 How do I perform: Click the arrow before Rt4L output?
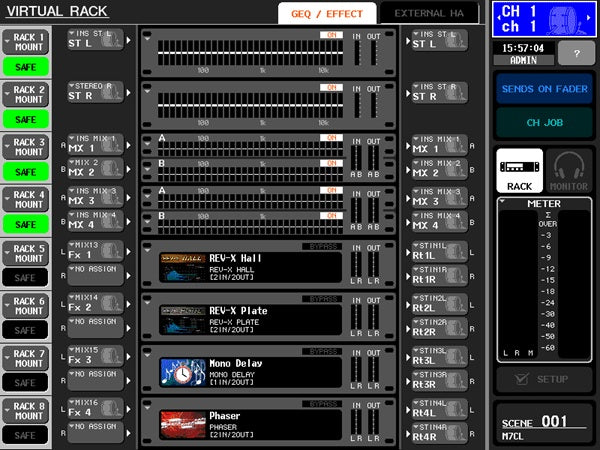[x=408, y=409]
